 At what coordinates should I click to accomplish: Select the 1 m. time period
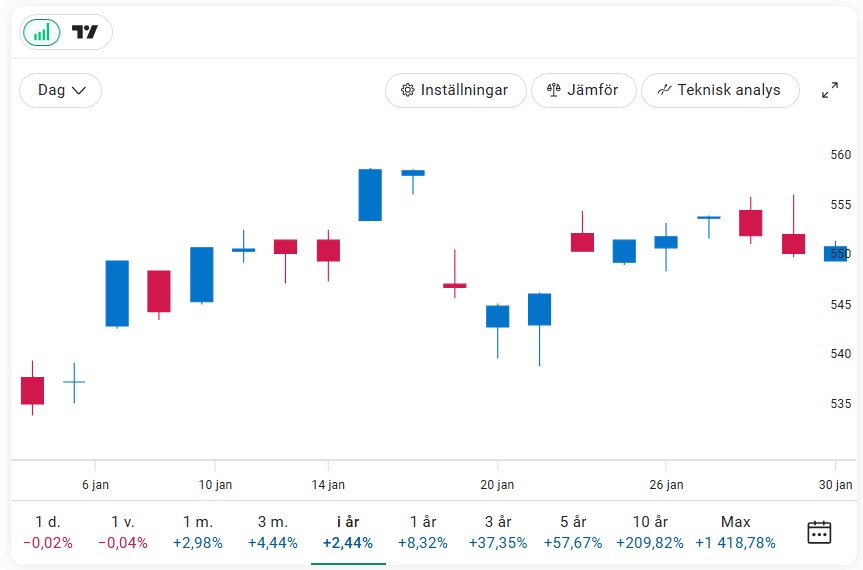(x=198, y=532)
